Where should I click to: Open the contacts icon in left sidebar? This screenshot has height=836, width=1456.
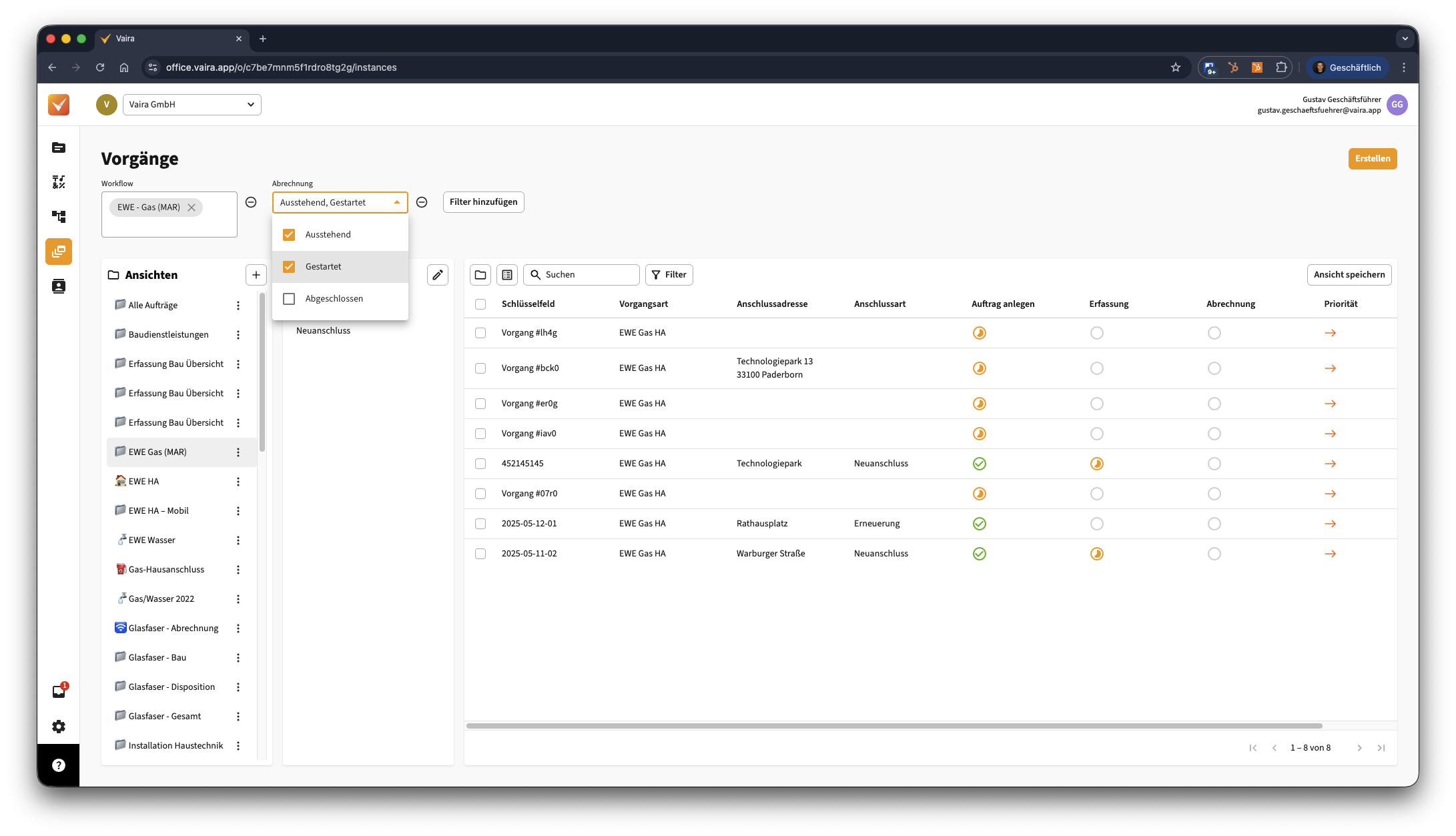[59, 286]
